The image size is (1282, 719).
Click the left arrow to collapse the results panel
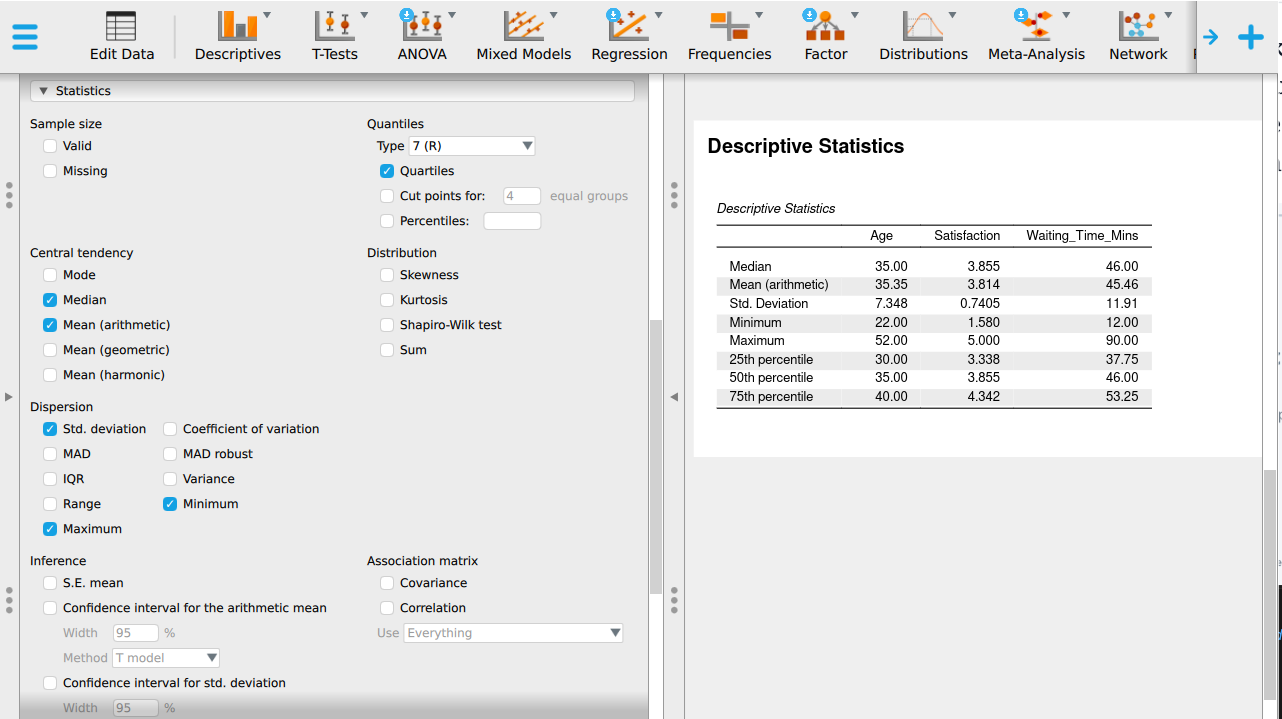pos(674,397)
